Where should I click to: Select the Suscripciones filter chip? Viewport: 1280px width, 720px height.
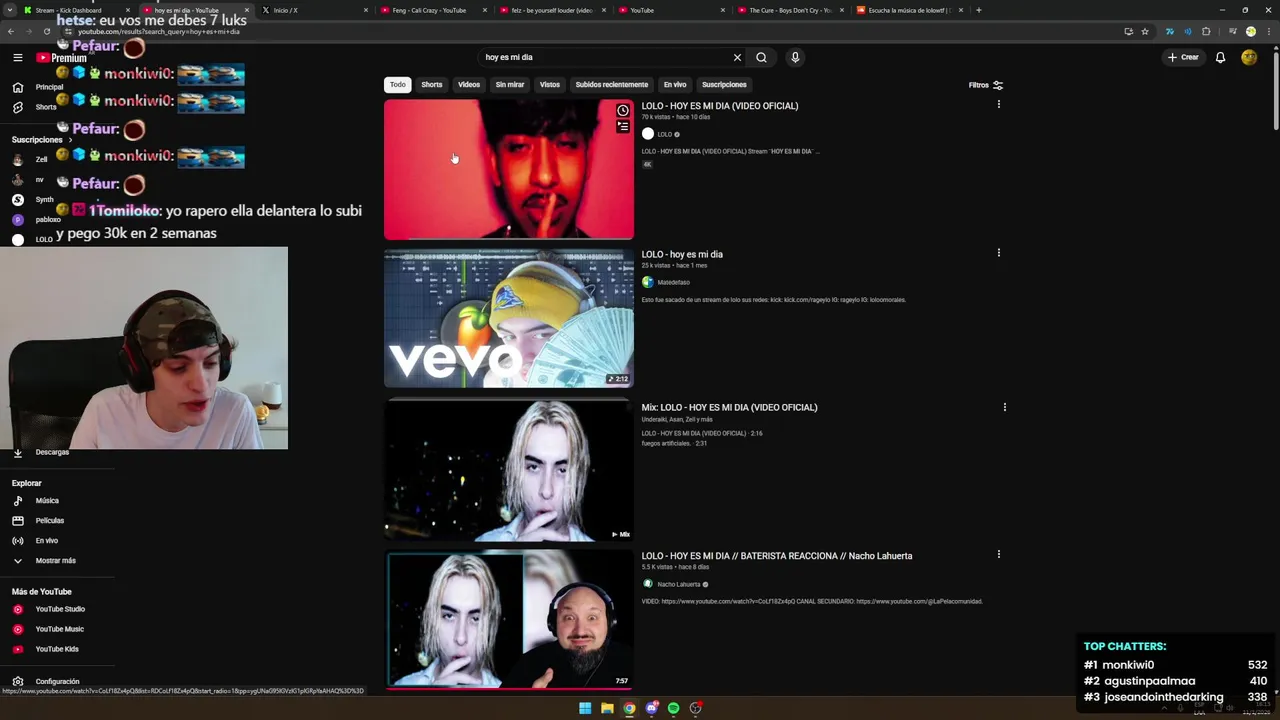[x=724, y=85]
